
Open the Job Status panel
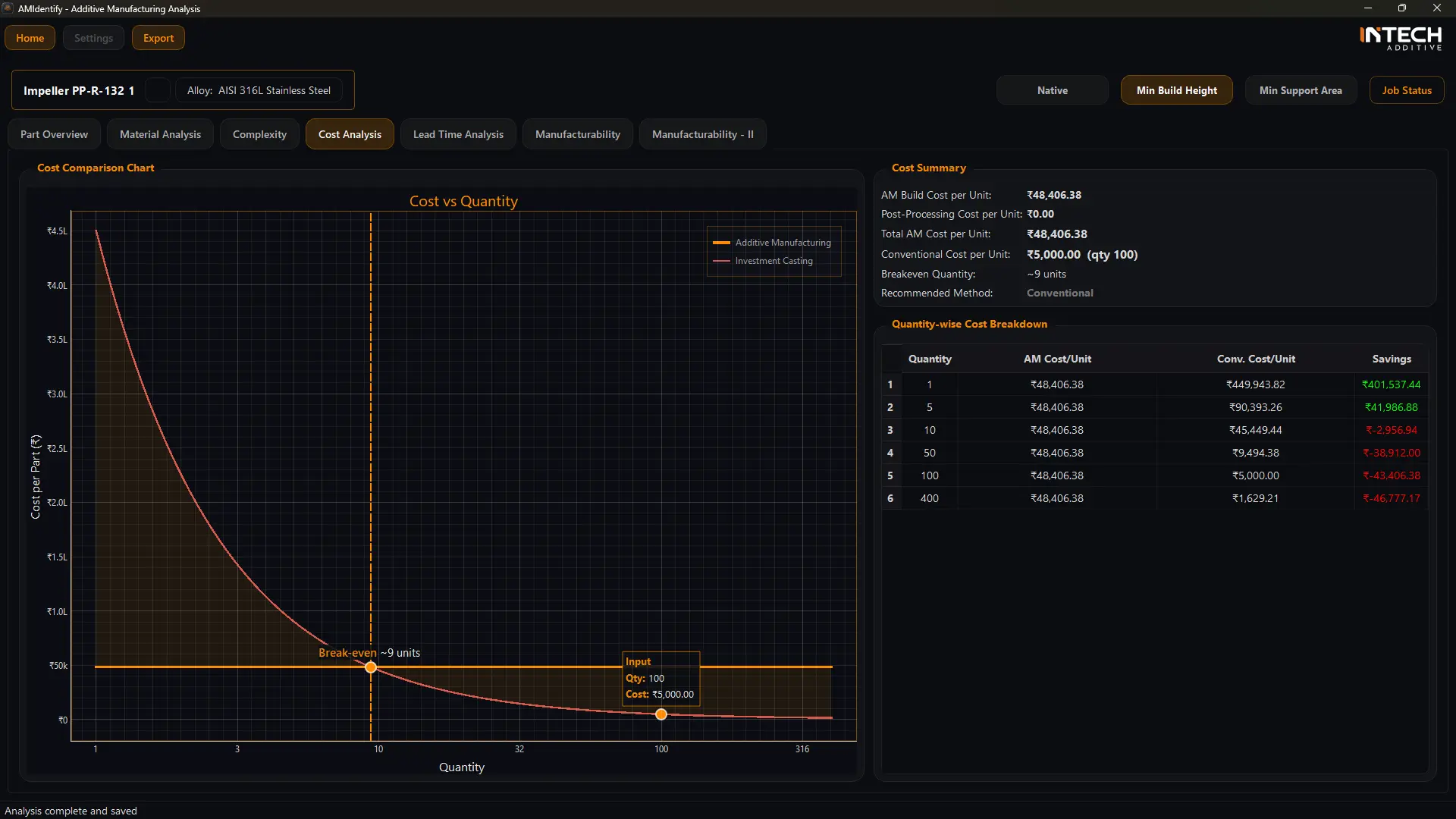pyautogui.click(x=1407, y=90)
